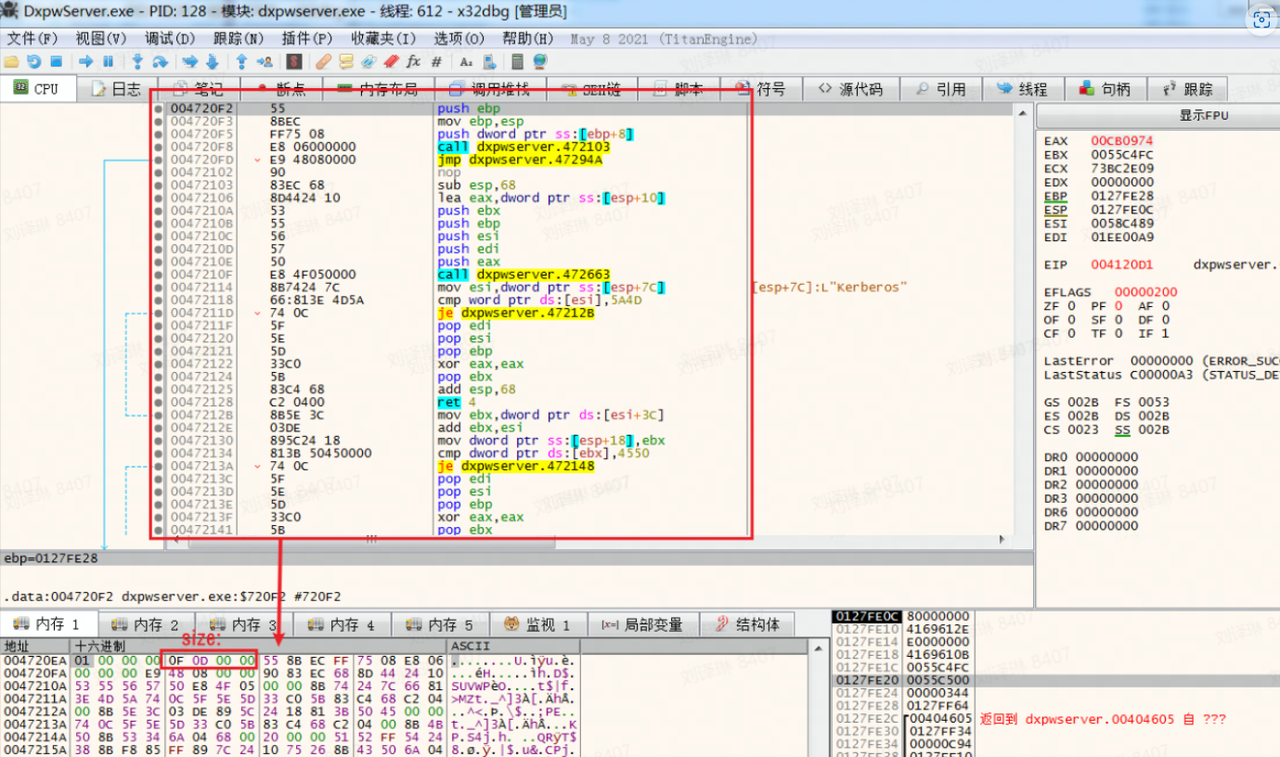Click the Run to User Code icon

265,61
